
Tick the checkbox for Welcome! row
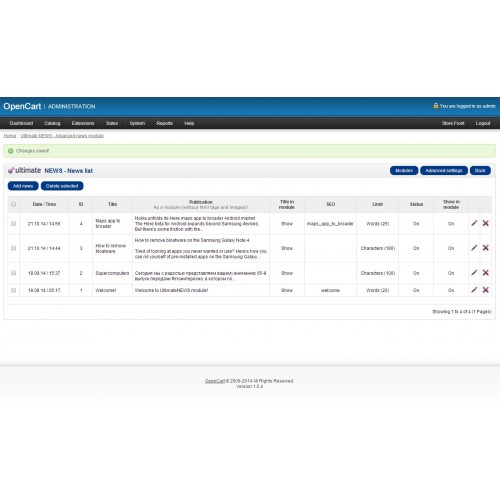pos(14,290)
